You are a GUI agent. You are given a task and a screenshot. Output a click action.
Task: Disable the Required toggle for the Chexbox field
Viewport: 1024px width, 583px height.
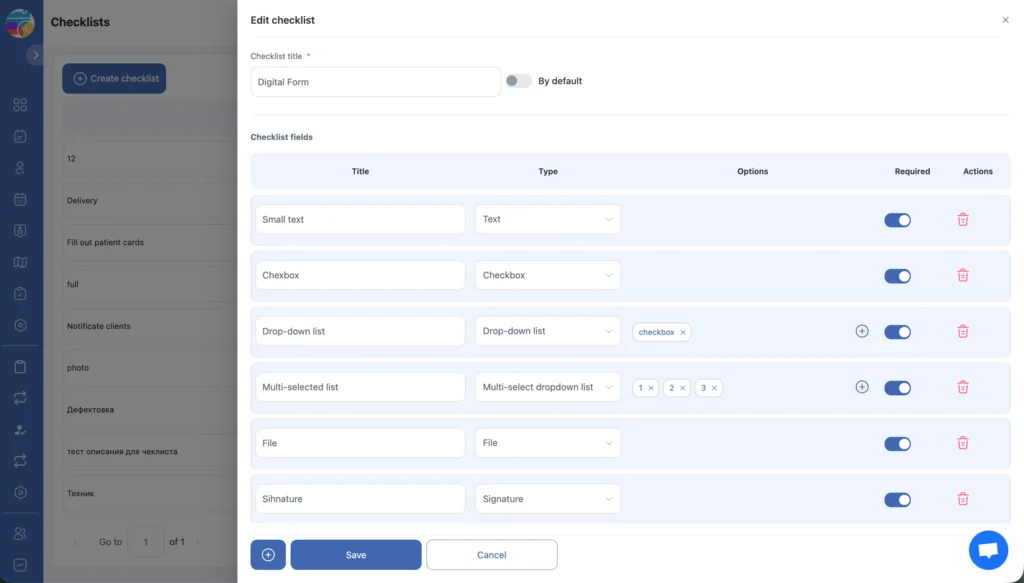click(897, 275)
